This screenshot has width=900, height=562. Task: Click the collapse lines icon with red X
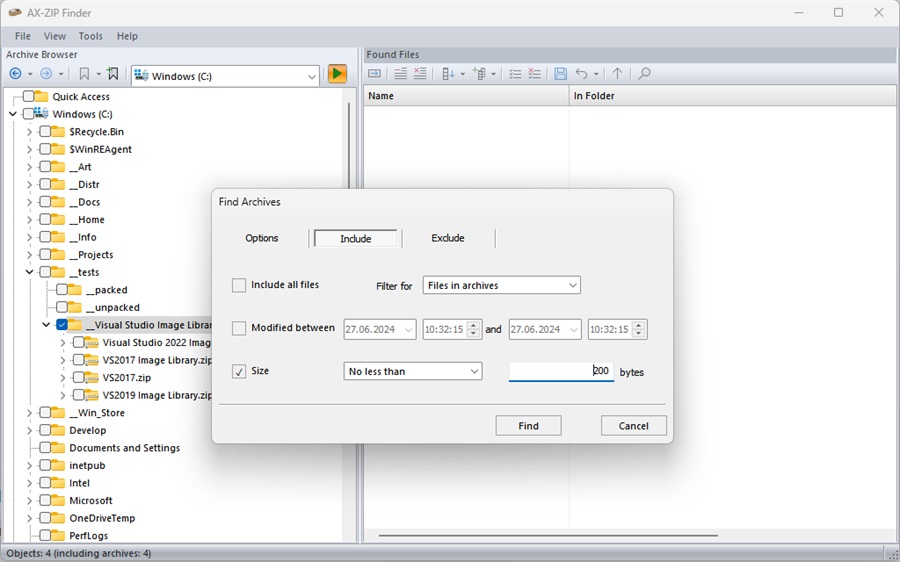coord(420,73)
